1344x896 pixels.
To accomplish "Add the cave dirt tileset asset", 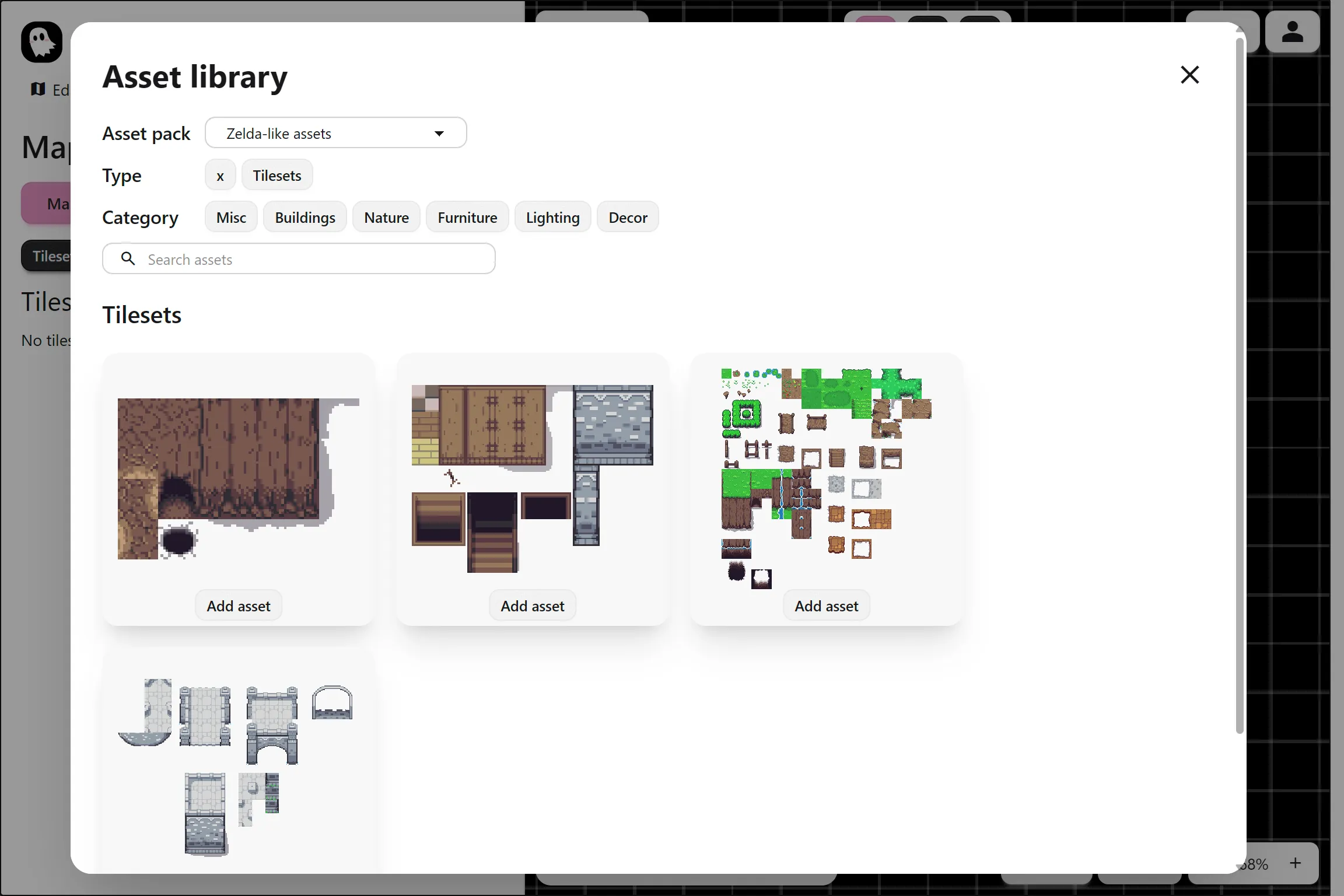I will 239,605.
